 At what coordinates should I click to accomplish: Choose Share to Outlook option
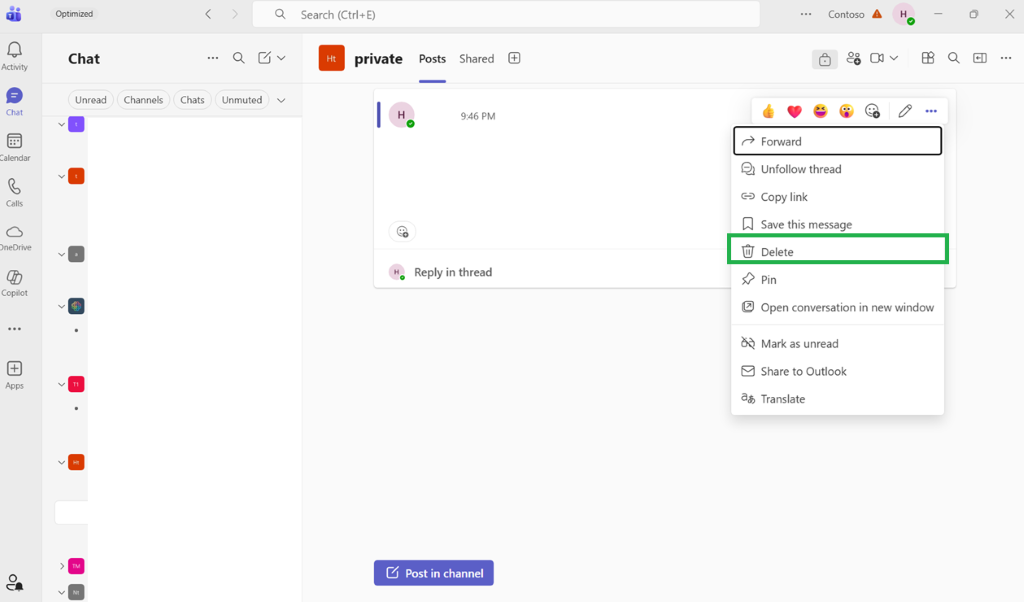tap(838, 371)
